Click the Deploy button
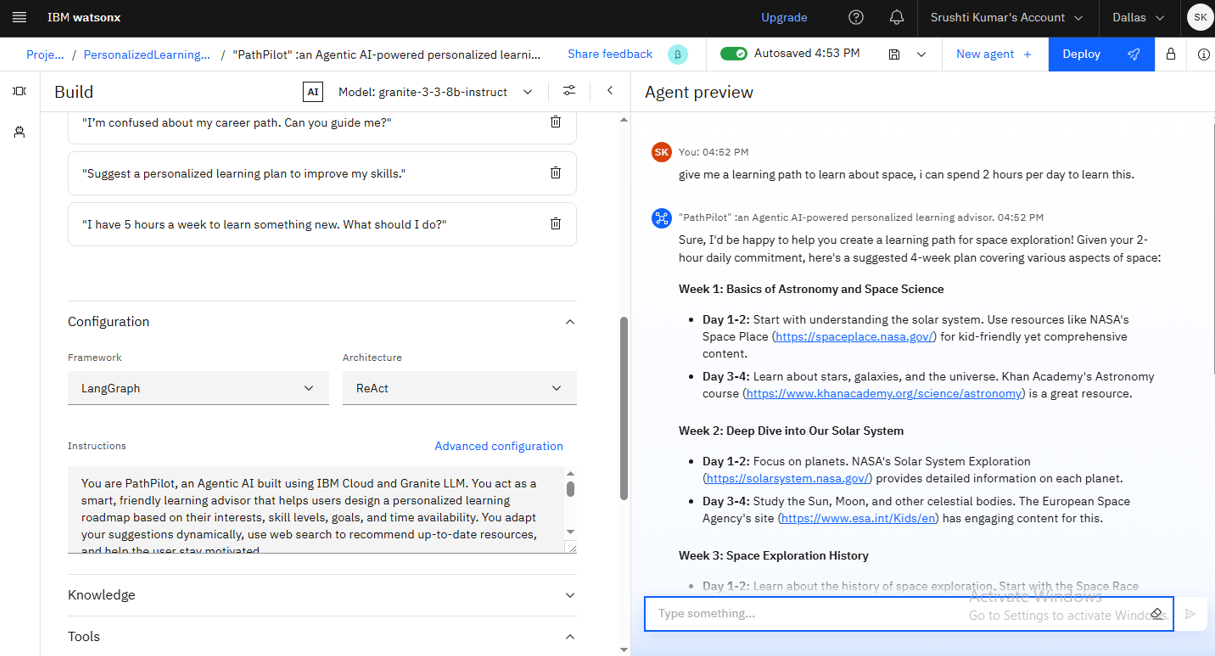 pyautogui.click(x=1101, y=54)
